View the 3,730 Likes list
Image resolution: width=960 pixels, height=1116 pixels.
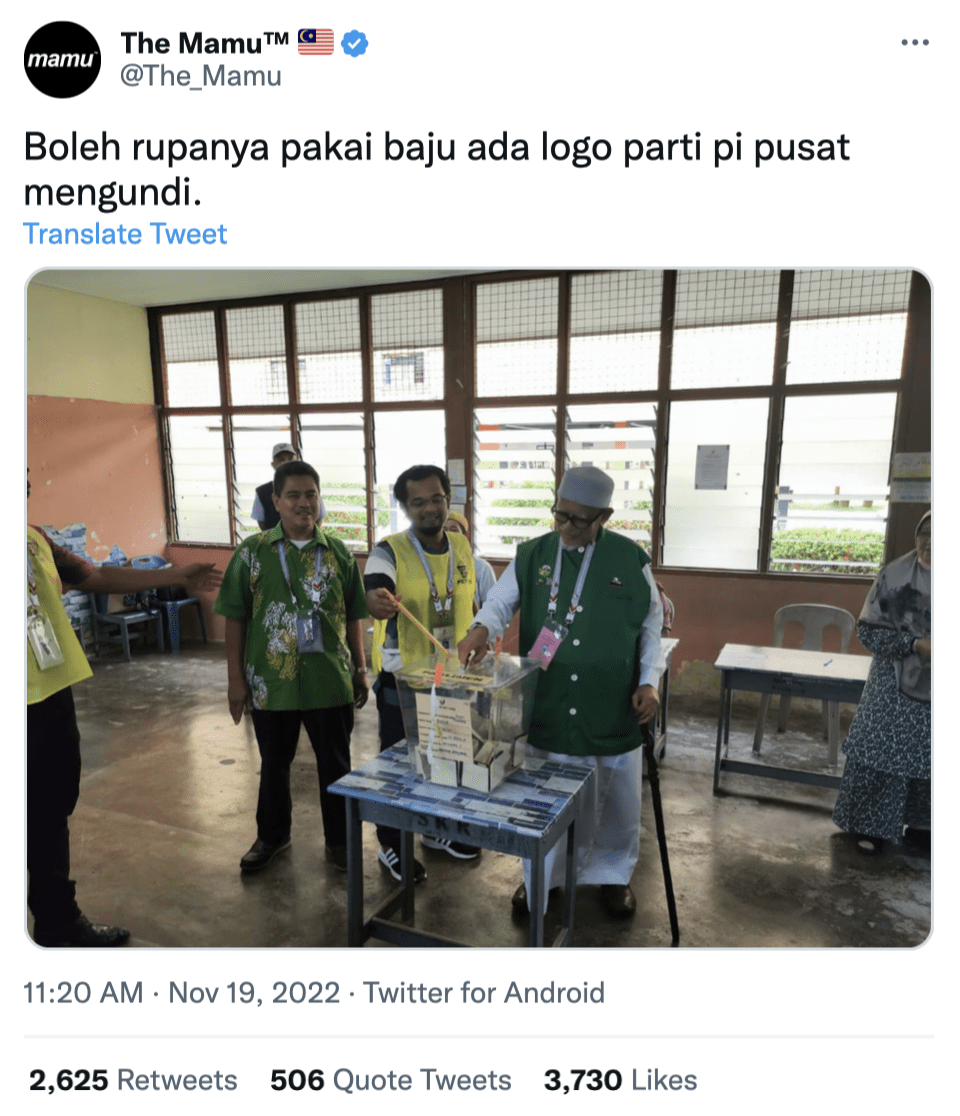[x=621, y=1080]
